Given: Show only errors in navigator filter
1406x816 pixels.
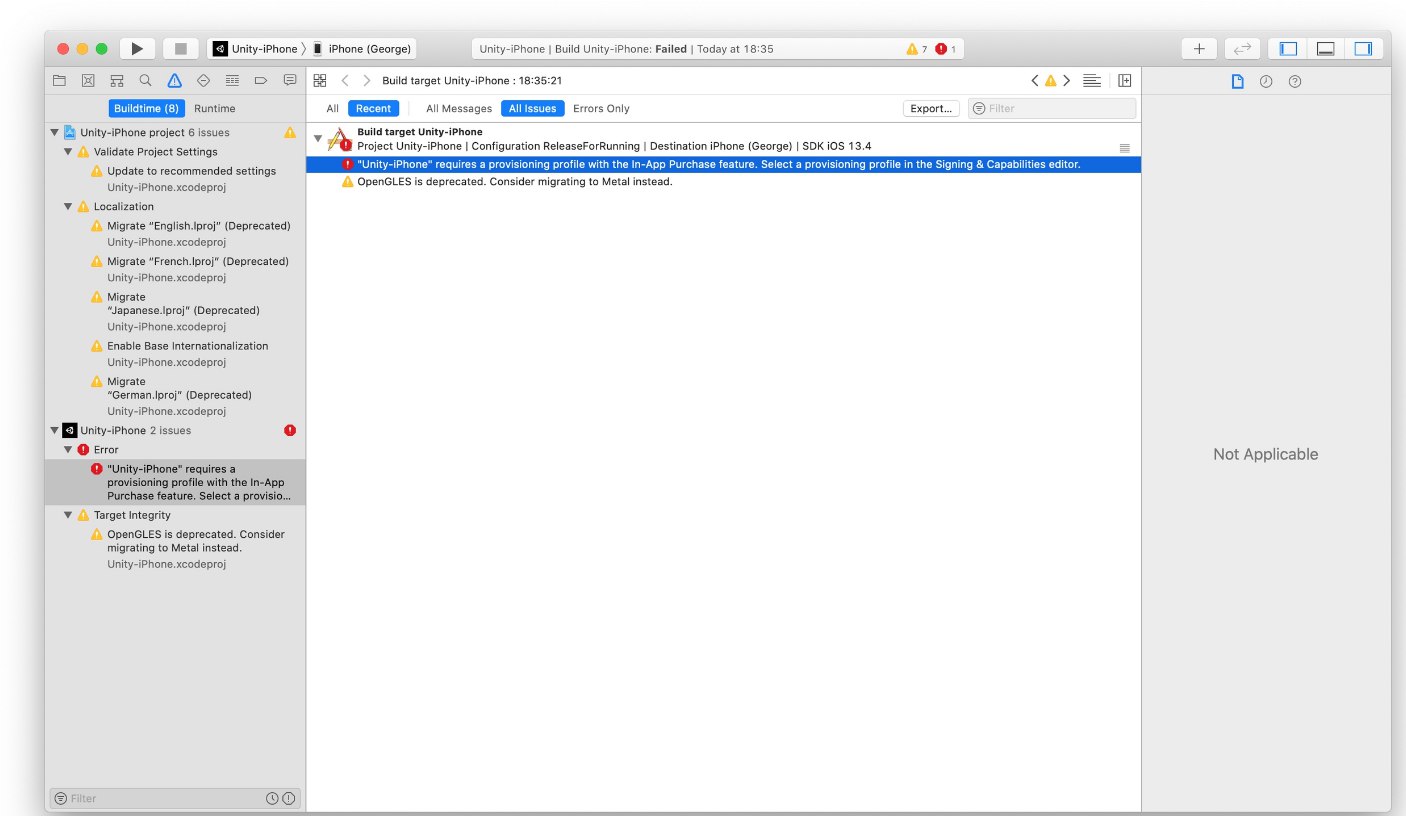Looking at the screenshot, I should (x=288, y=798).
